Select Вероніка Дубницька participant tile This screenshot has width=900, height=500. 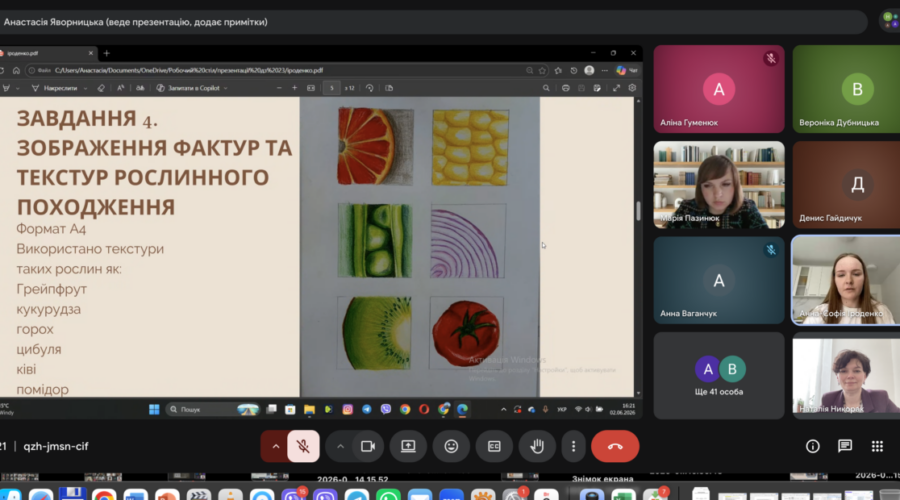(846, 89)
